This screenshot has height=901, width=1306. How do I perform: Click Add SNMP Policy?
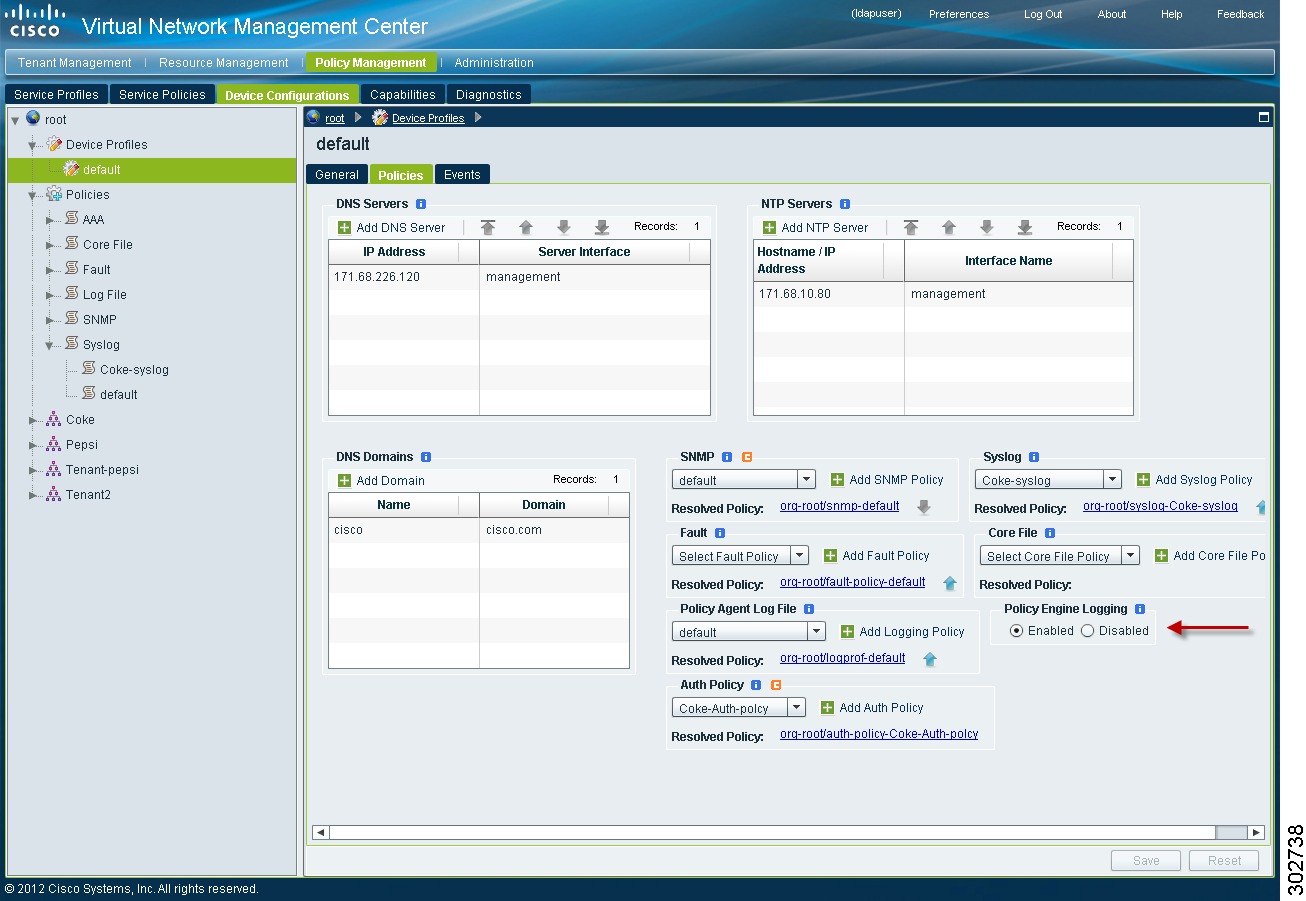tap(887, 480)
